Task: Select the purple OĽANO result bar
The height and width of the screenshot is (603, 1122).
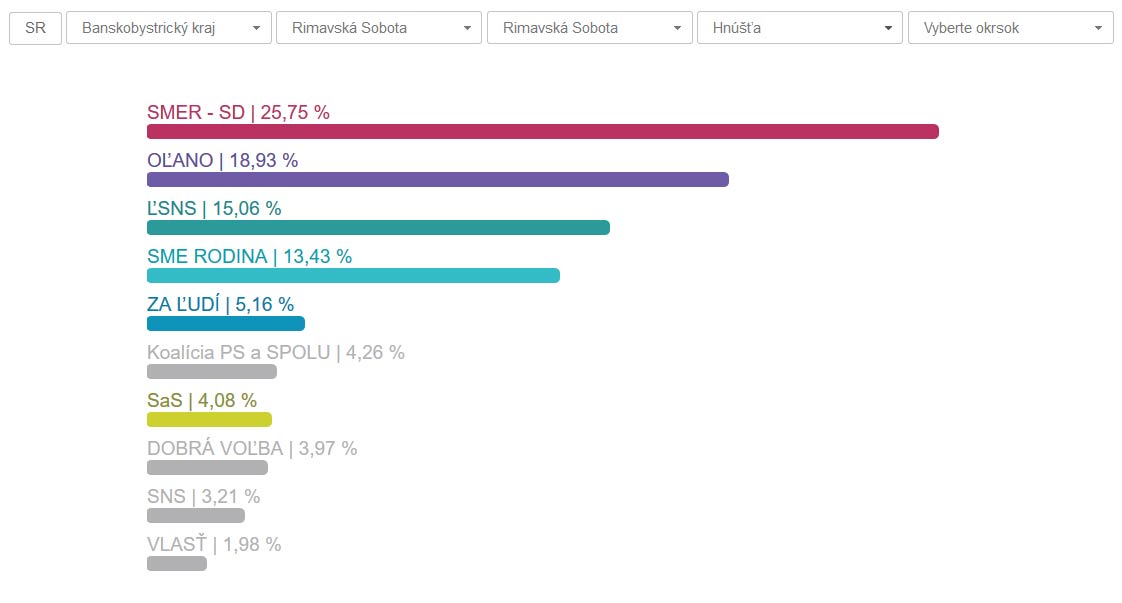Action: click(x=437, y=180)
